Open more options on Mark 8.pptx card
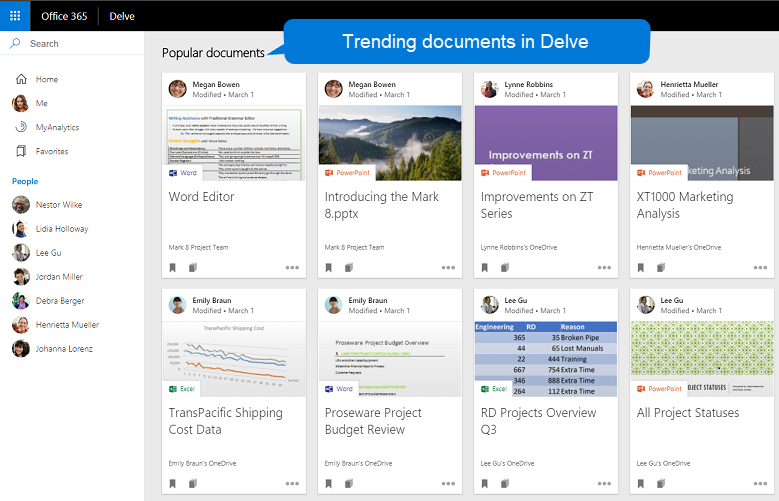The height and width of the screenshot is (501, 779). (448, 267)
